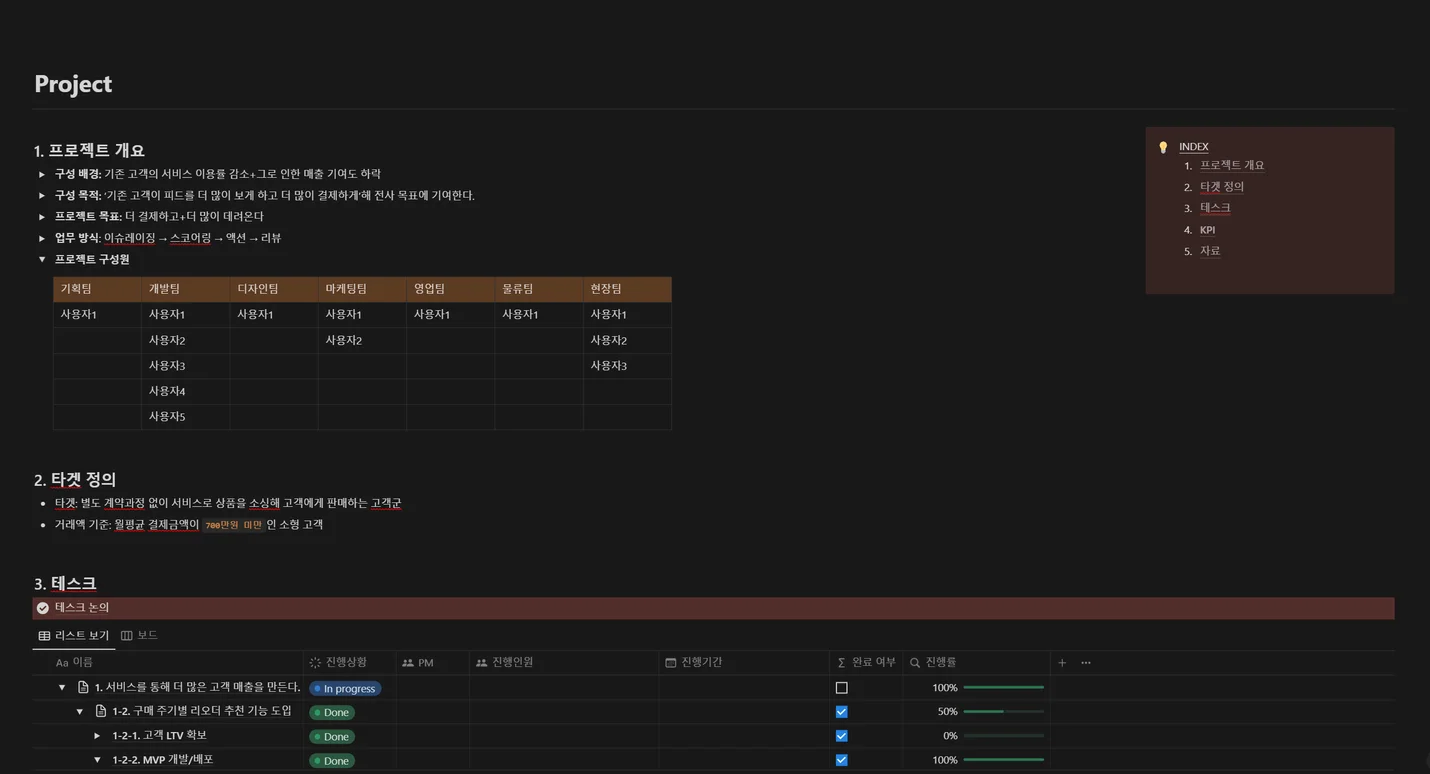The image size is (1430, 774).
Task: Click the 테스크 논의 callout text
Action: (x=82, y=608)
